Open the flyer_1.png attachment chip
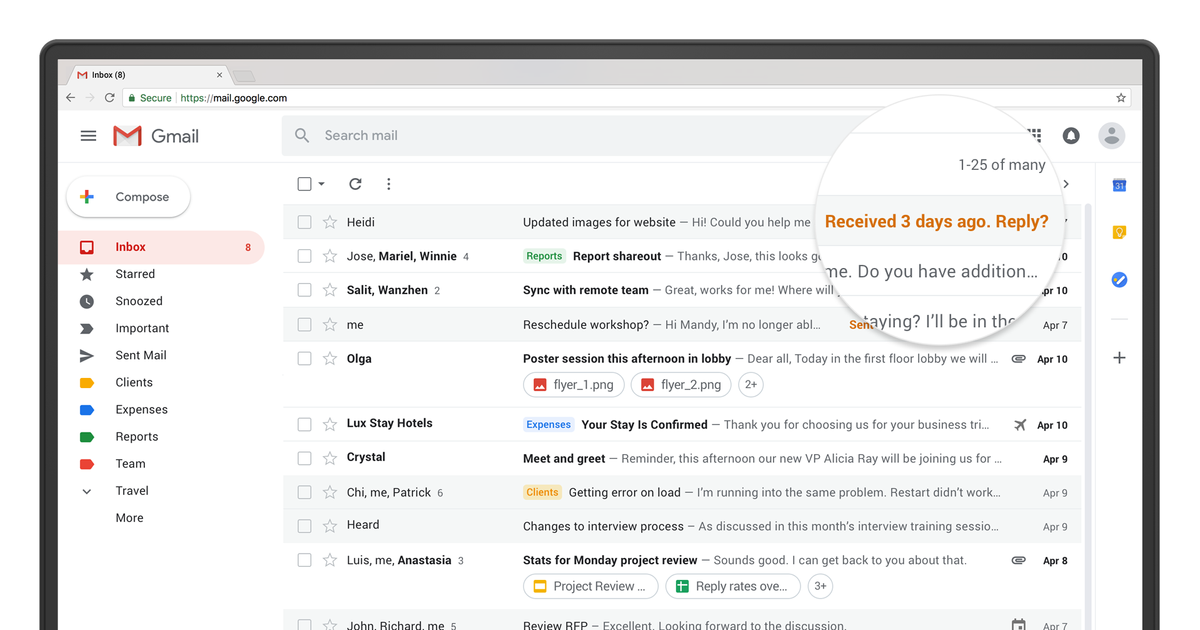 [x=574, y=385]
